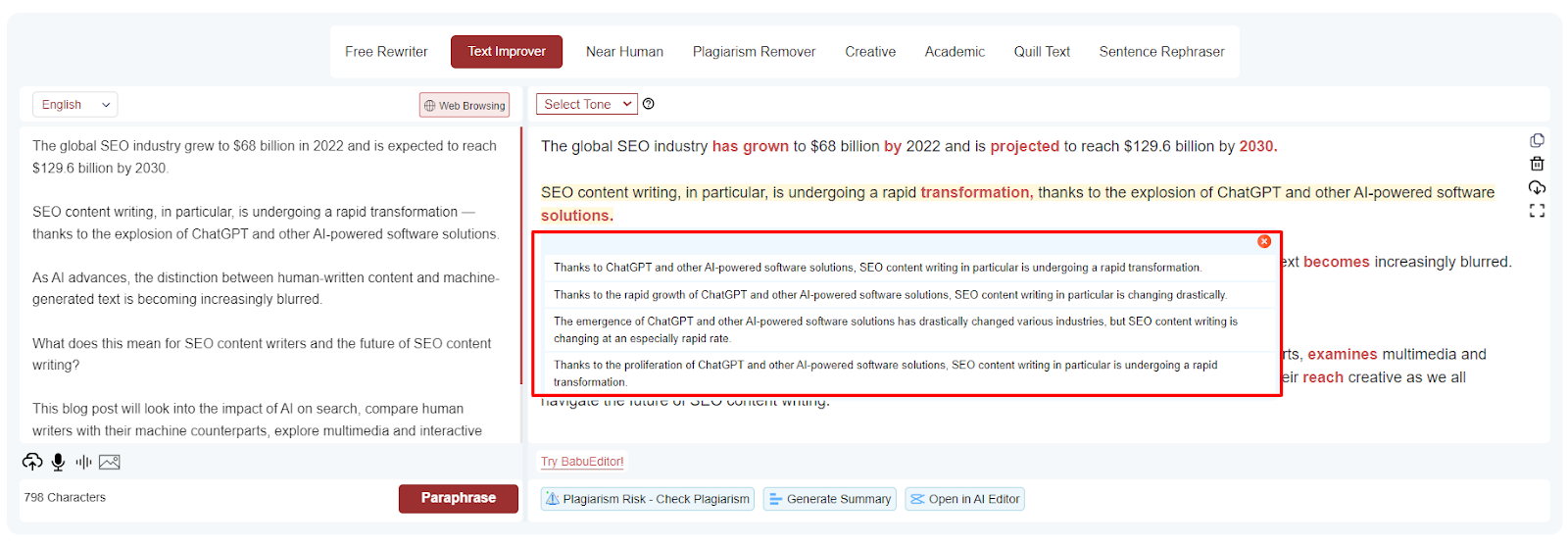Expand the Select Tone dropdown
The image size is (1568, 546).
[587, 104]
